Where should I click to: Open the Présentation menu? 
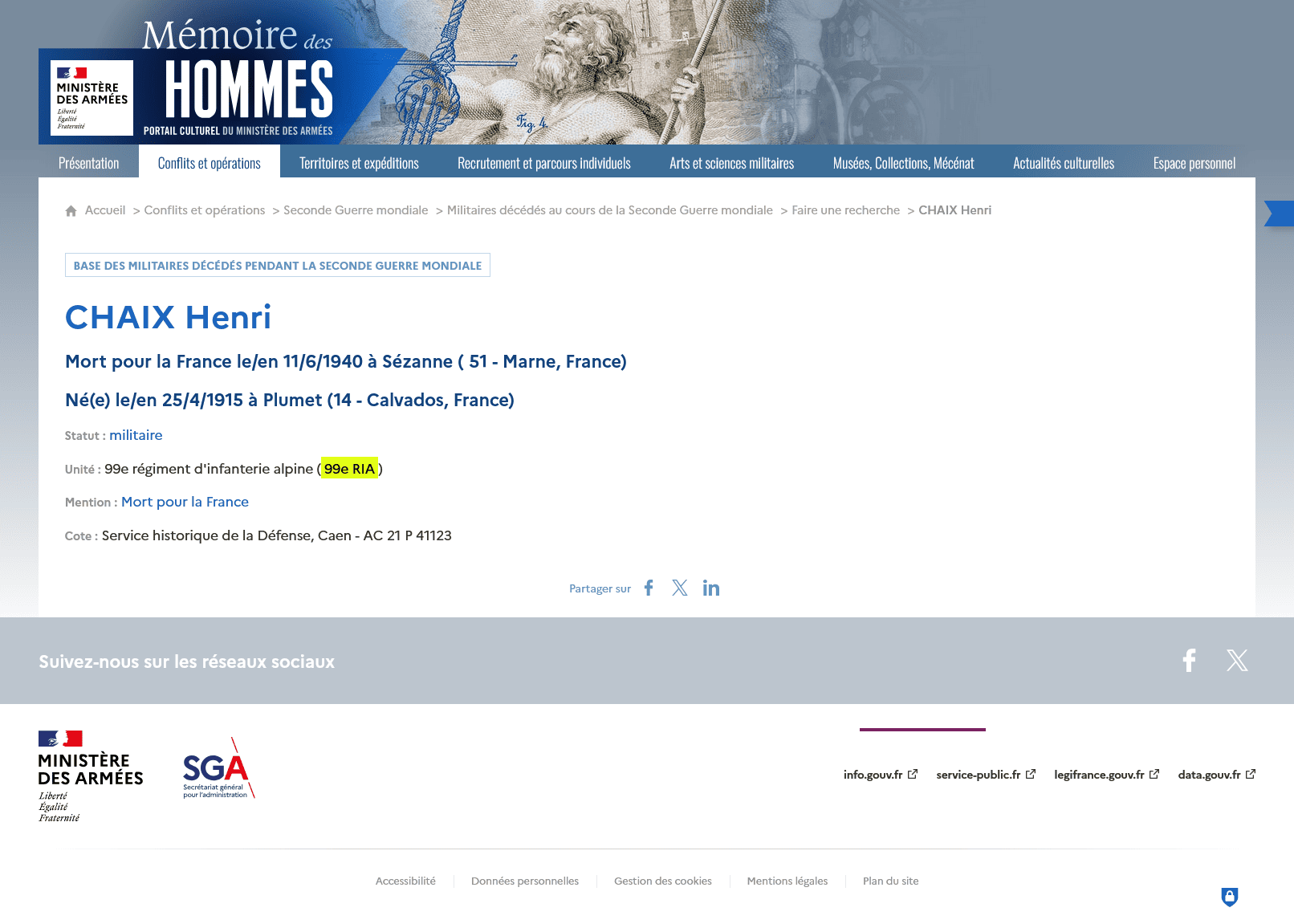point(88,163)
